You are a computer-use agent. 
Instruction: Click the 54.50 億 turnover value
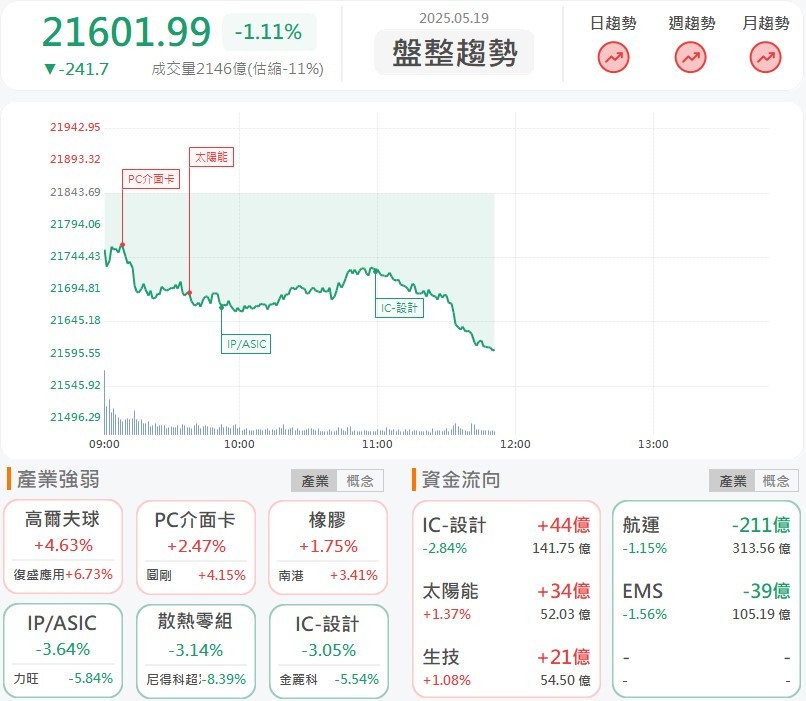point(565,680)
